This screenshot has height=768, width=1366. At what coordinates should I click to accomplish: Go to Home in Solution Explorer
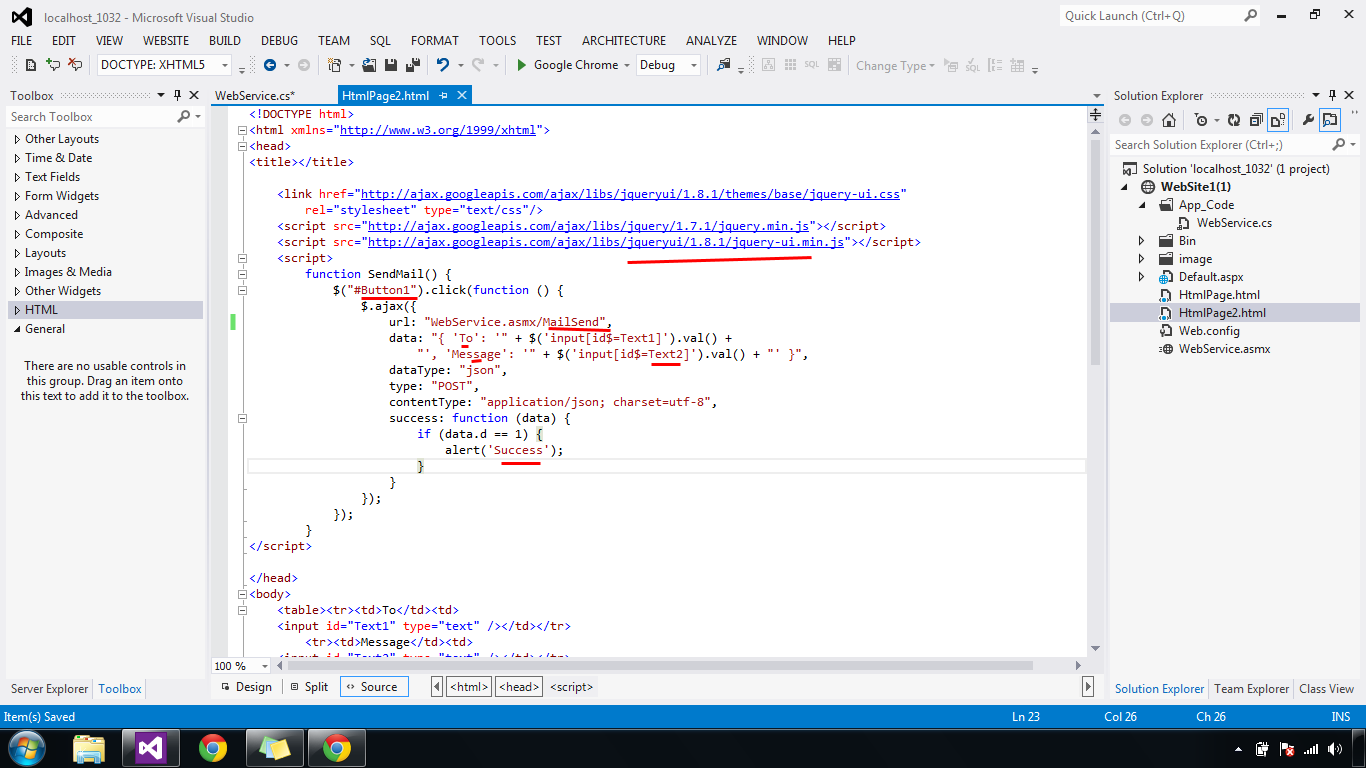(1168, 120)
